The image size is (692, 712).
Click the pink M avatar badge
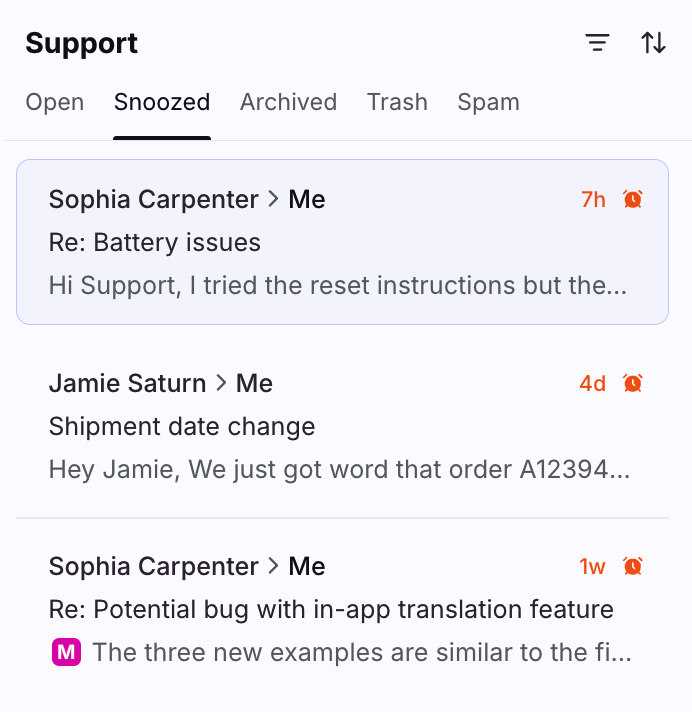(x=65, y=653)
